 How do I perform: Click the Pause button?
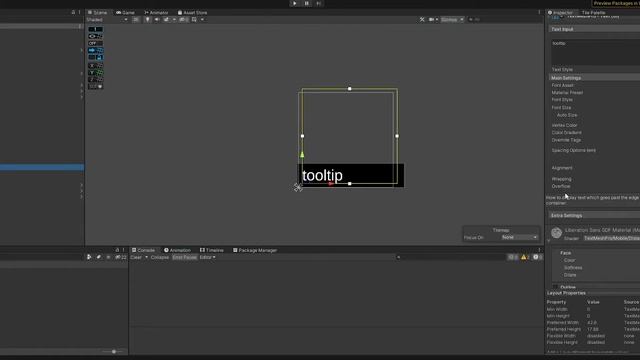[307, 3]
